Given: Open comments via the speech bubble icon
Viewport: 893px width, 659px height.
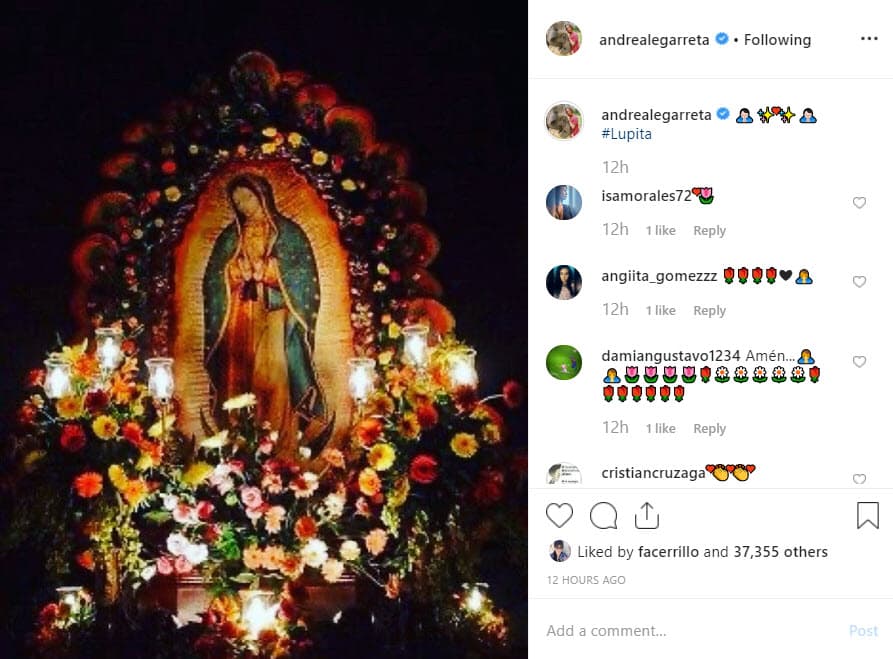Looking at the screenshot, I should point(603,516).
